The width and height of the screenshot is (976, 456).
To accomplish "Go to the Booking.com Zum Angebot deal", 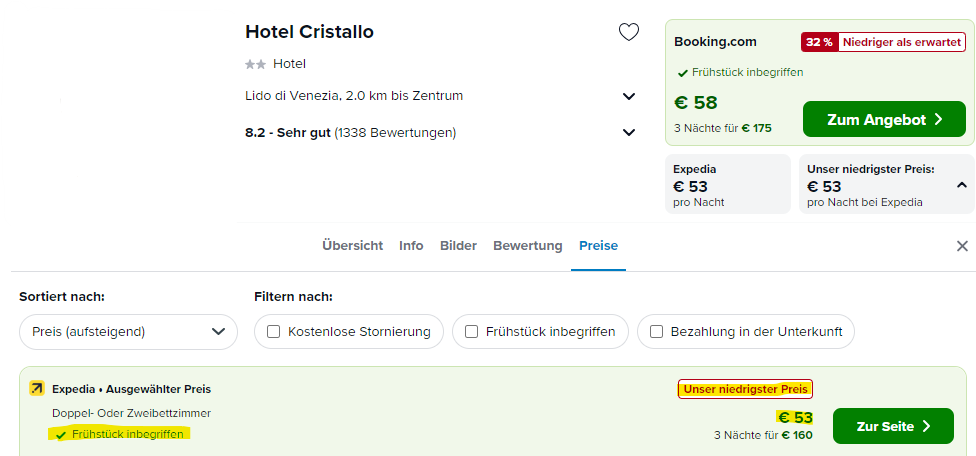I will 884,119.
